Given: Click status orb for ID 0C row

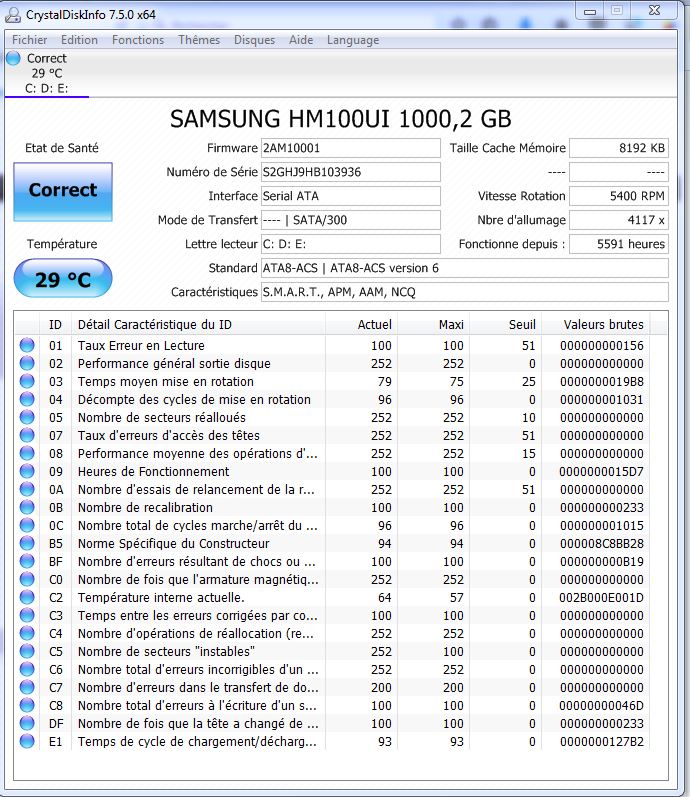Looking at the screenshot, I should coord(27,525).
